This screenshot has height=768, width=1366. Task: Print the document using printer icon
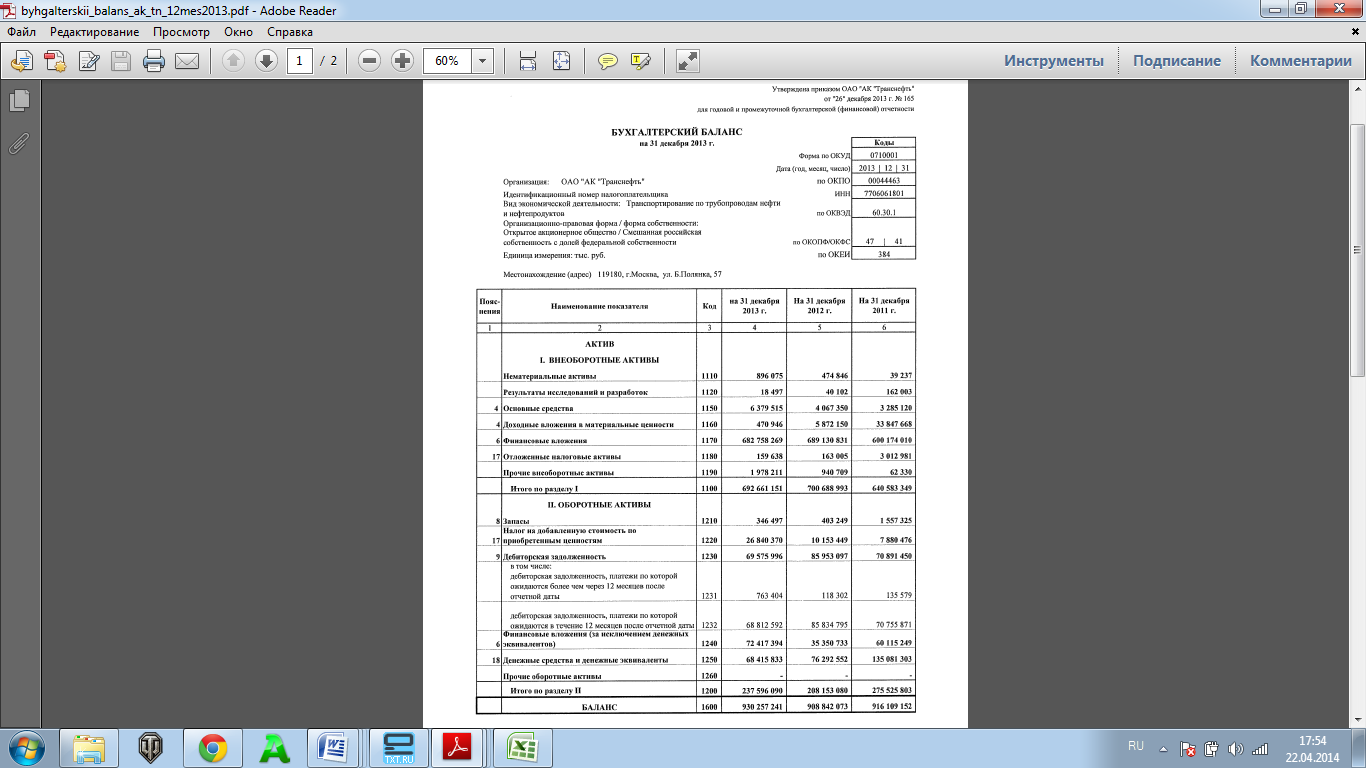point(154,61)
